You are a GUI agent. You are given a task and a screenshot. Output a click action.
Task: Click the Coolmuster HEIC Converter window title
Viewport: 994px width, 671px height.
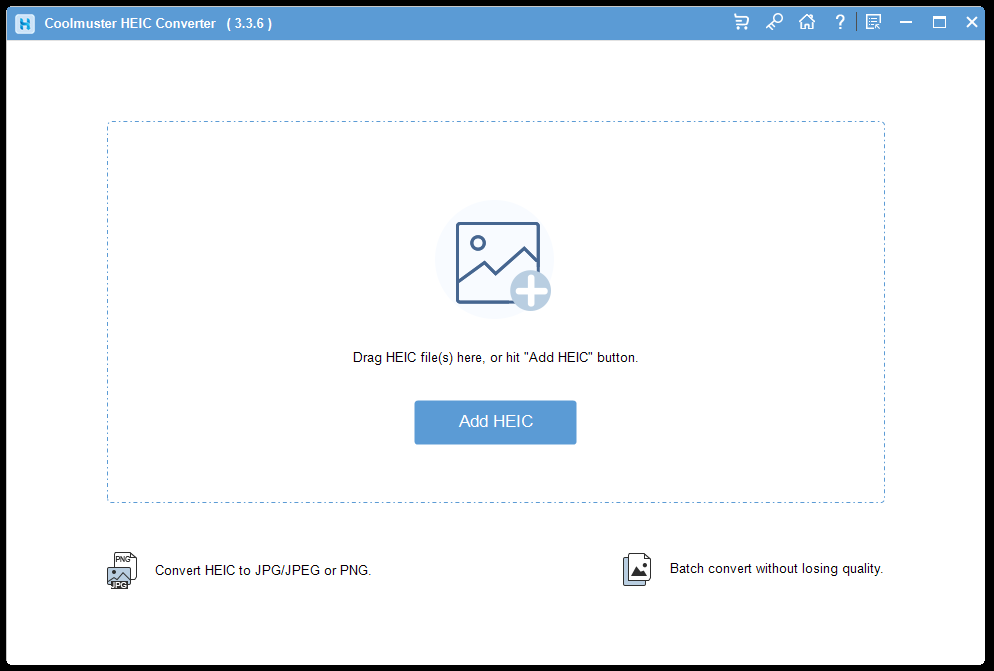click(x=130, y=23)
